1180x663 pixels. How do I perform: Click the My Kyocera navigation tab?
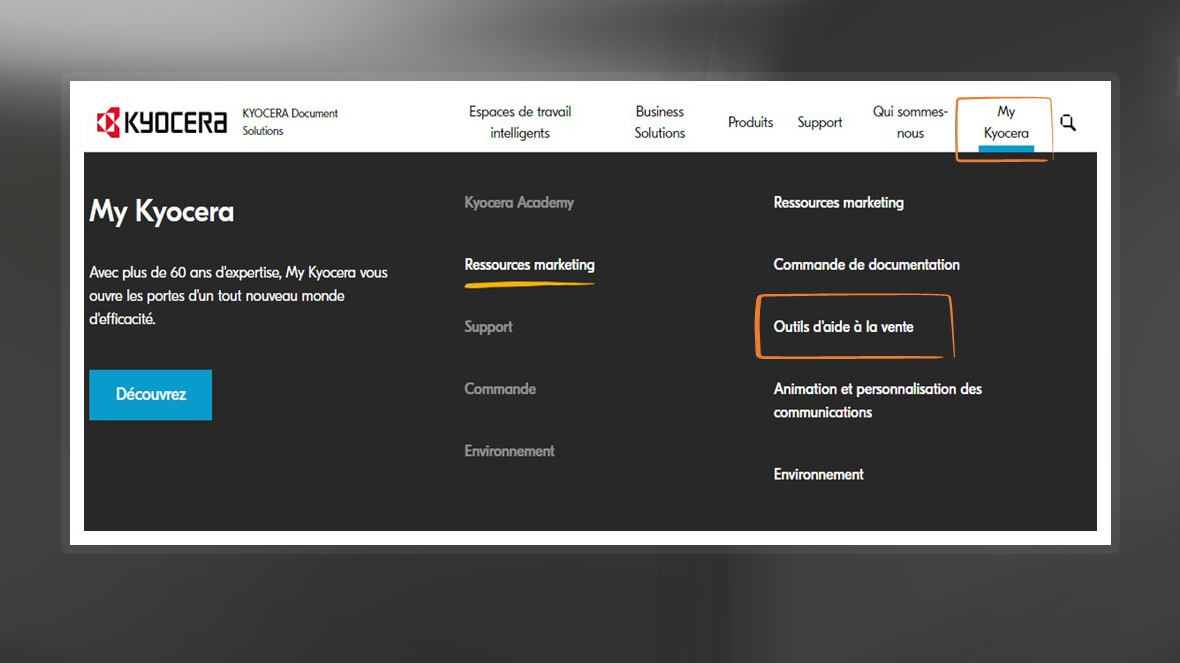(x=1005, y=123)
